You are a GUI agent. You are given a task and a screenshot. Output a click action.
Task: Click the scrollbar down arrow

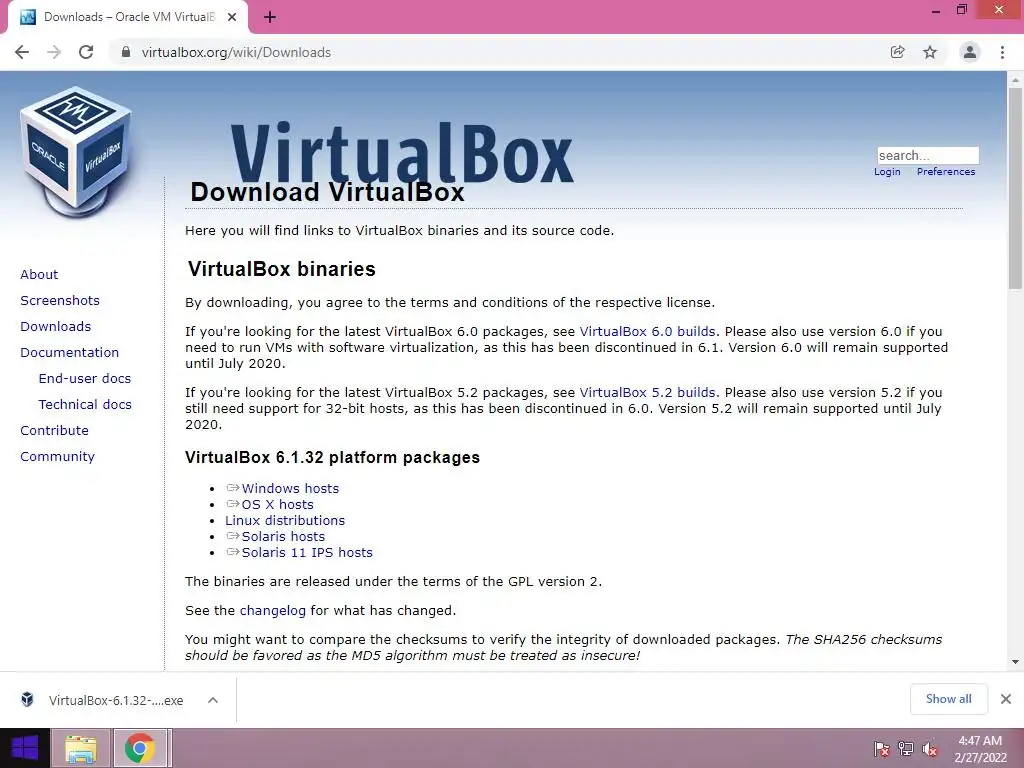click(1015, 662)
